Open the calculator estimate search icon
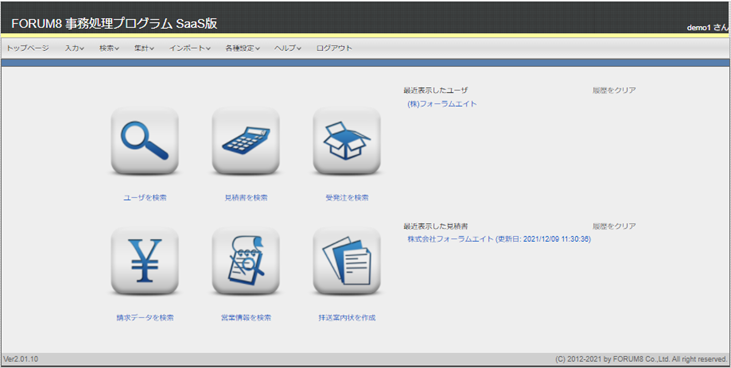The width and height of the screenshot is (731, 368). 246,141
